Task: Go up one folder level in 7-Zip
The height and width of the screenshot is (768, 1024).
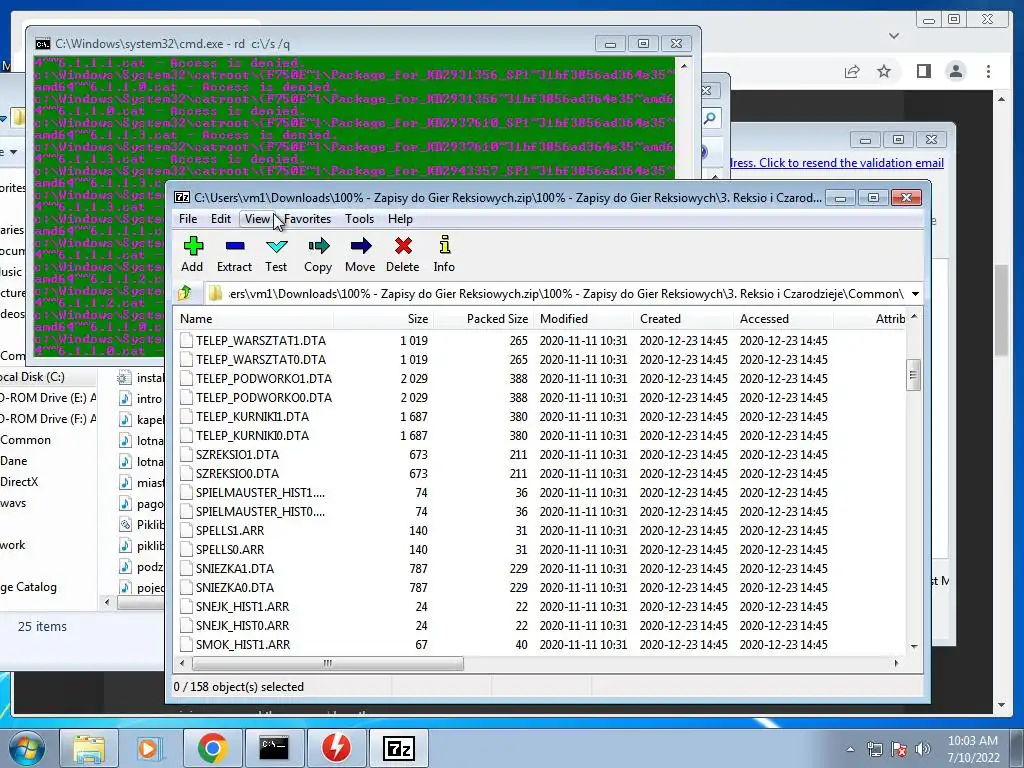Action: tap(185, 293)
